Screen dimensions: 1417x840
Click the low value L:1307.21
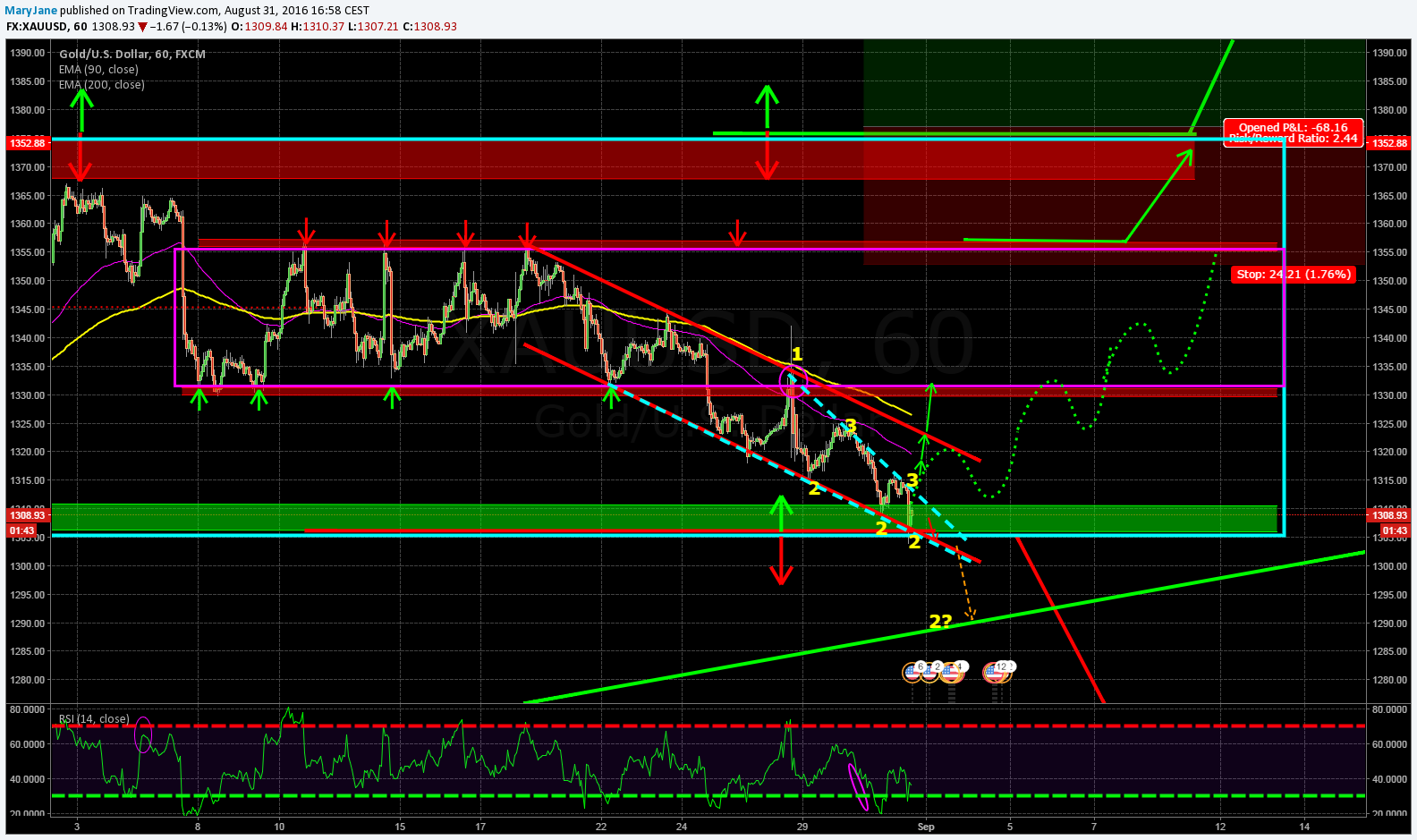click(373, 26)
